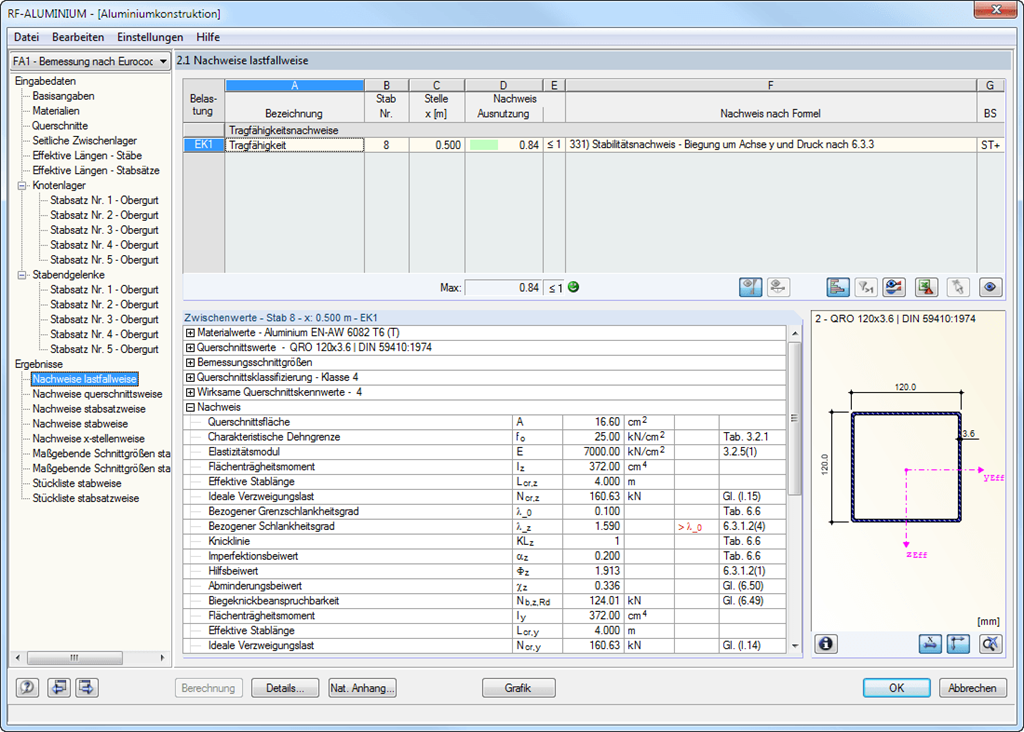Collapse the Stabendgelenke tree node
Viewport: 1024px width, 732px height.
tap(22, 275)
